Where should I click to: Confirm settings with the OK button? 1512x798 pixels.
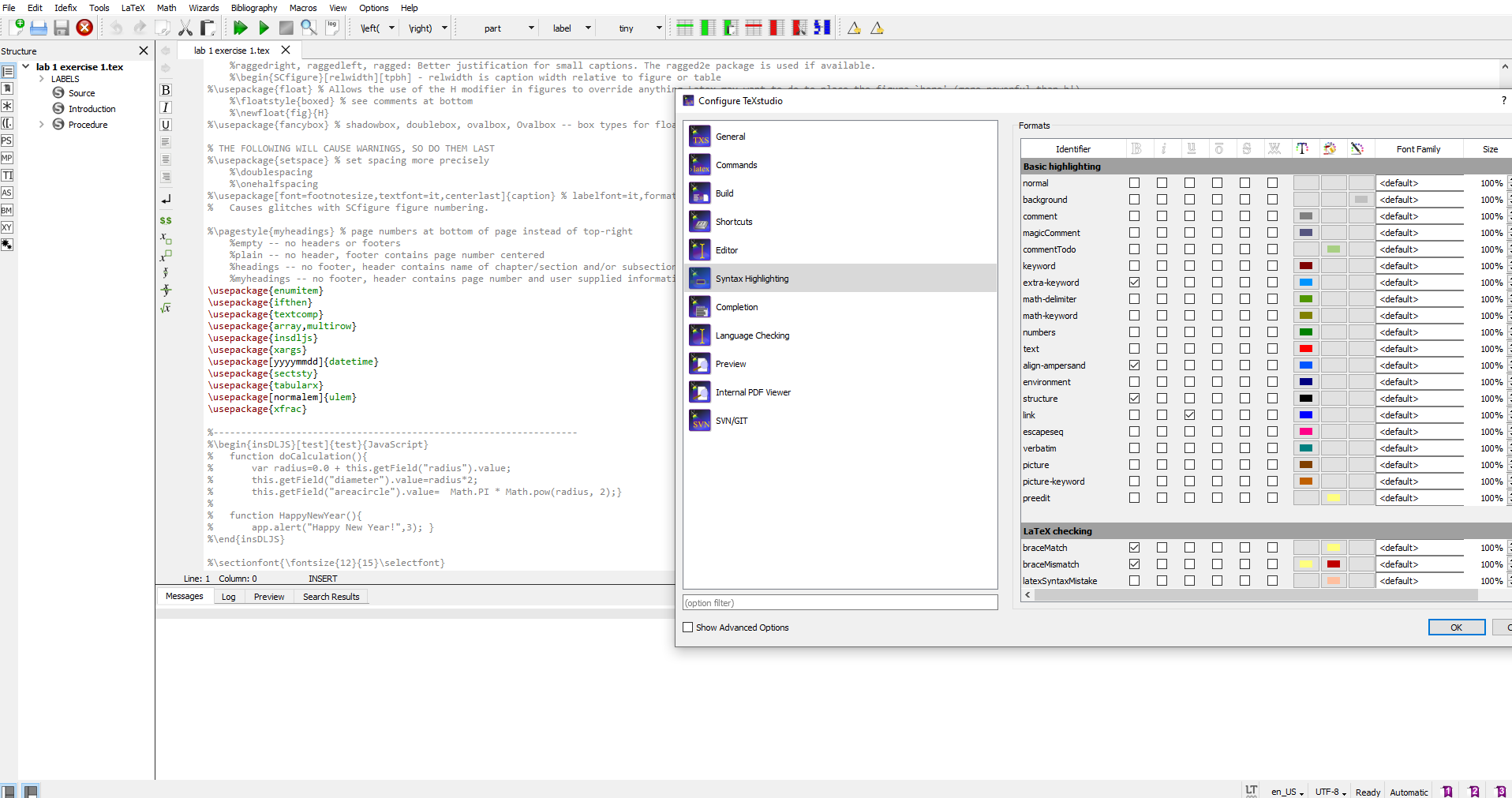(1456, 627)
